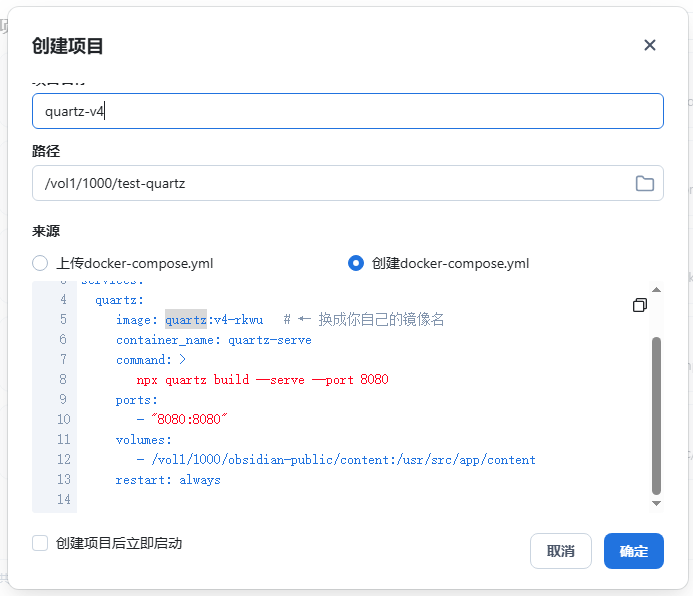The width and height of the screenshot is (693, 596).
Task: Click the npx quartz build command text
Action: 262,380
